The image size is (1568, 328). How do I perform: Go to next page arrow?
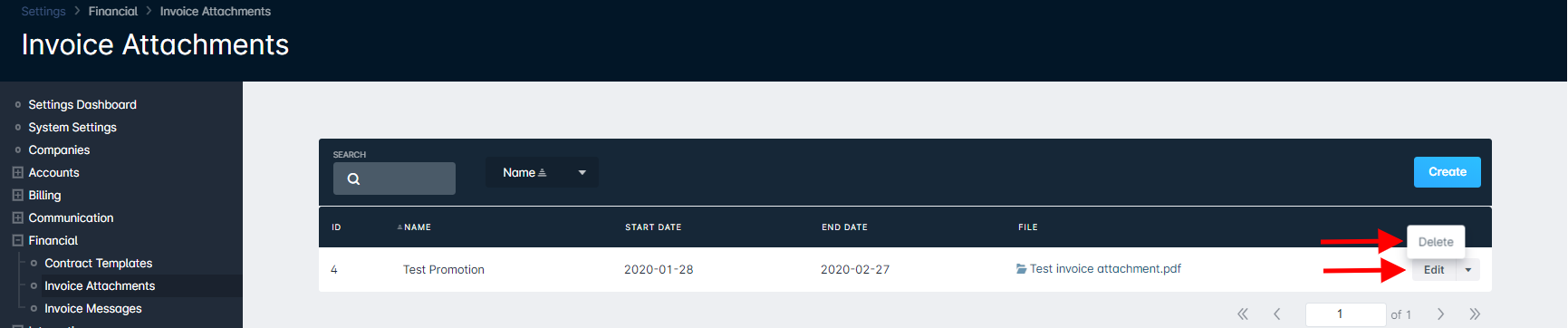point(1440,314)
